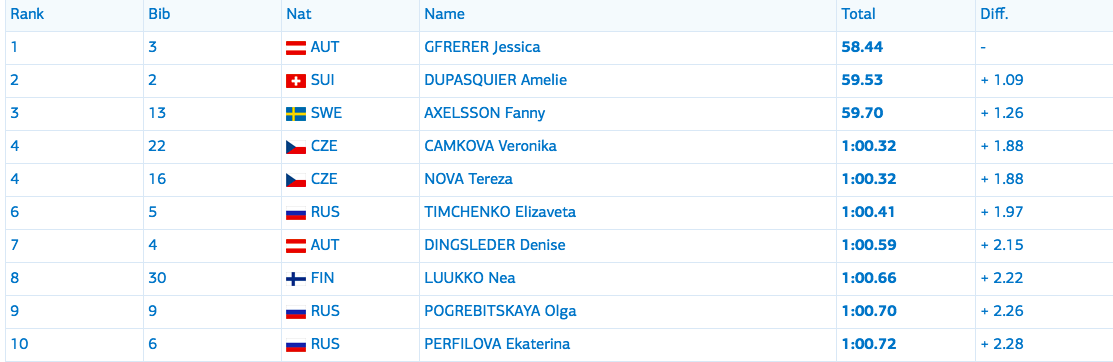Open athlete GFRERER Jessica's profile link
1113x362 pixels.
[482, 47]
